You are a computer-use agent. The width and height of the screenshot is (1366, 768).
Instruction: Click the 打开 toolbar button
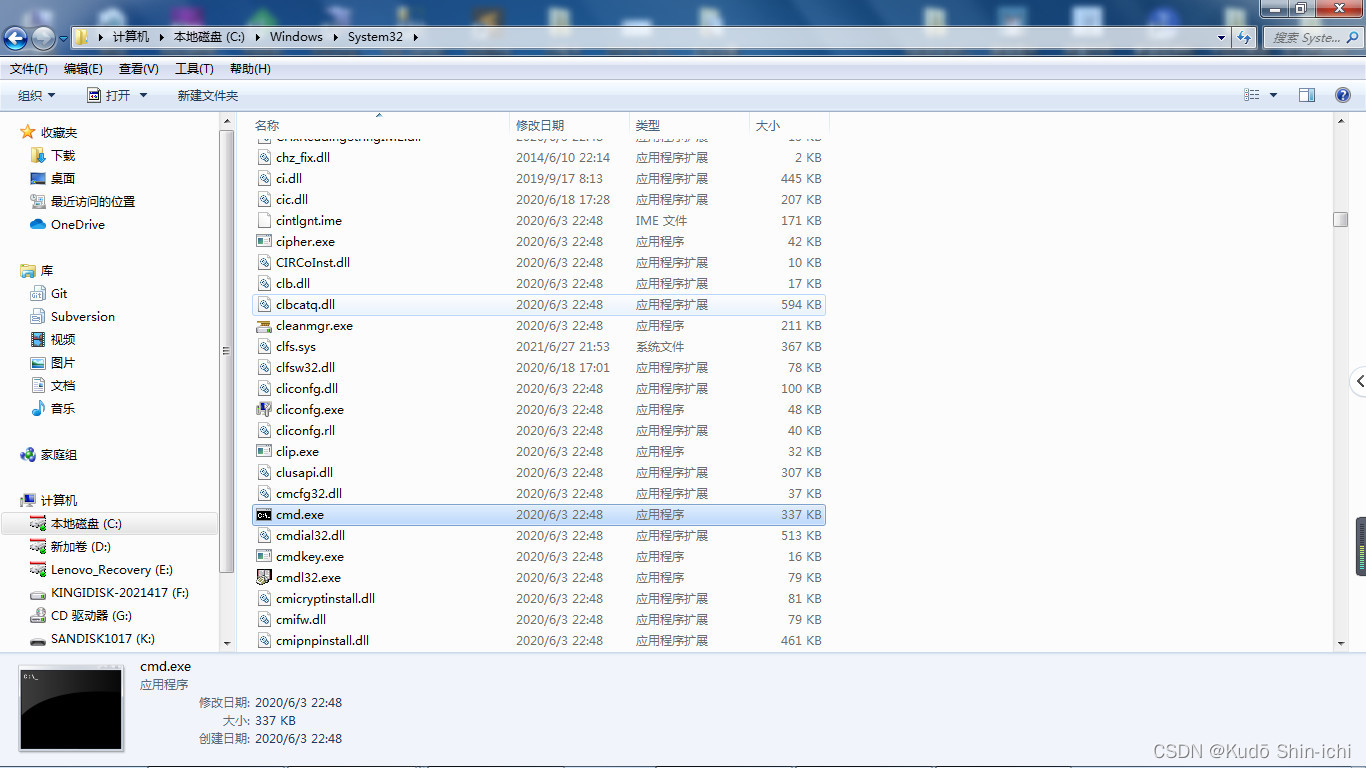(109, 95)
